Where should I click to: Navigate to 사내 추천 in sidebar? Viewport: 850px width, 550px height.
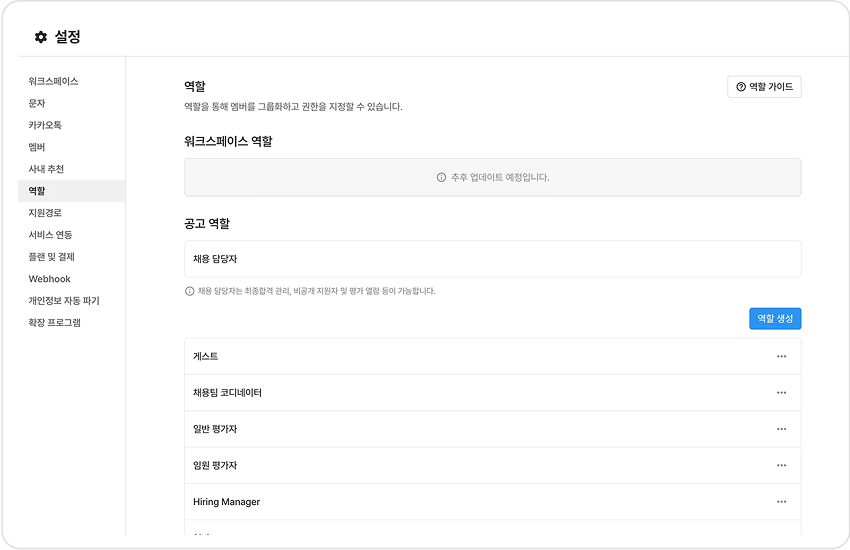pos(46,169)
